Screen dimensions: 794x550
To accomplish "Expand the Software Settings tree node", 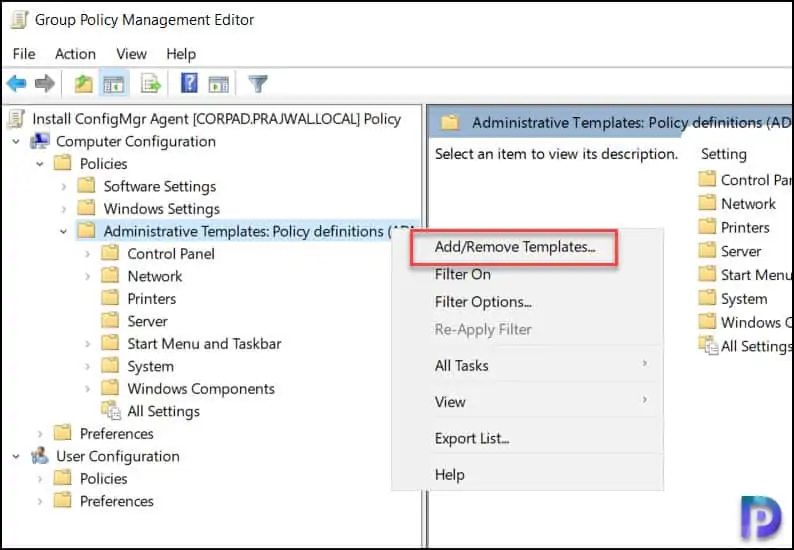I will click(x=64, y=186).
